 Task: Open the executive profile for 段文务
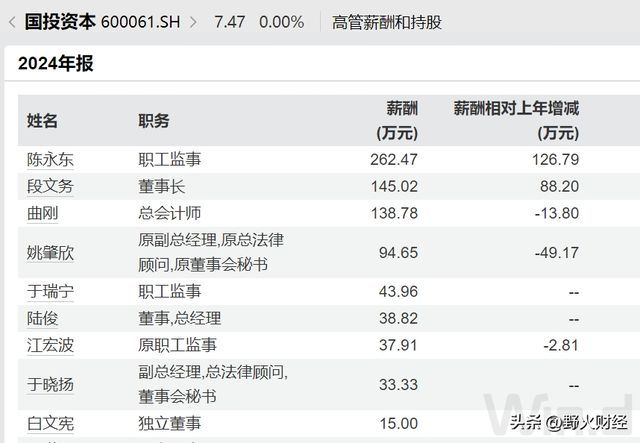point(50,187)
